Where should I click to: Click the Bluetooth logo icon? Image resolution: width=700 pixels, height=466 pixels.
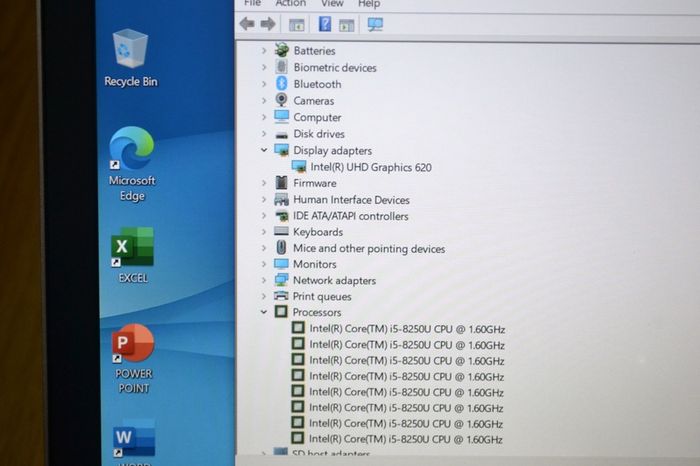click(281, 83)
